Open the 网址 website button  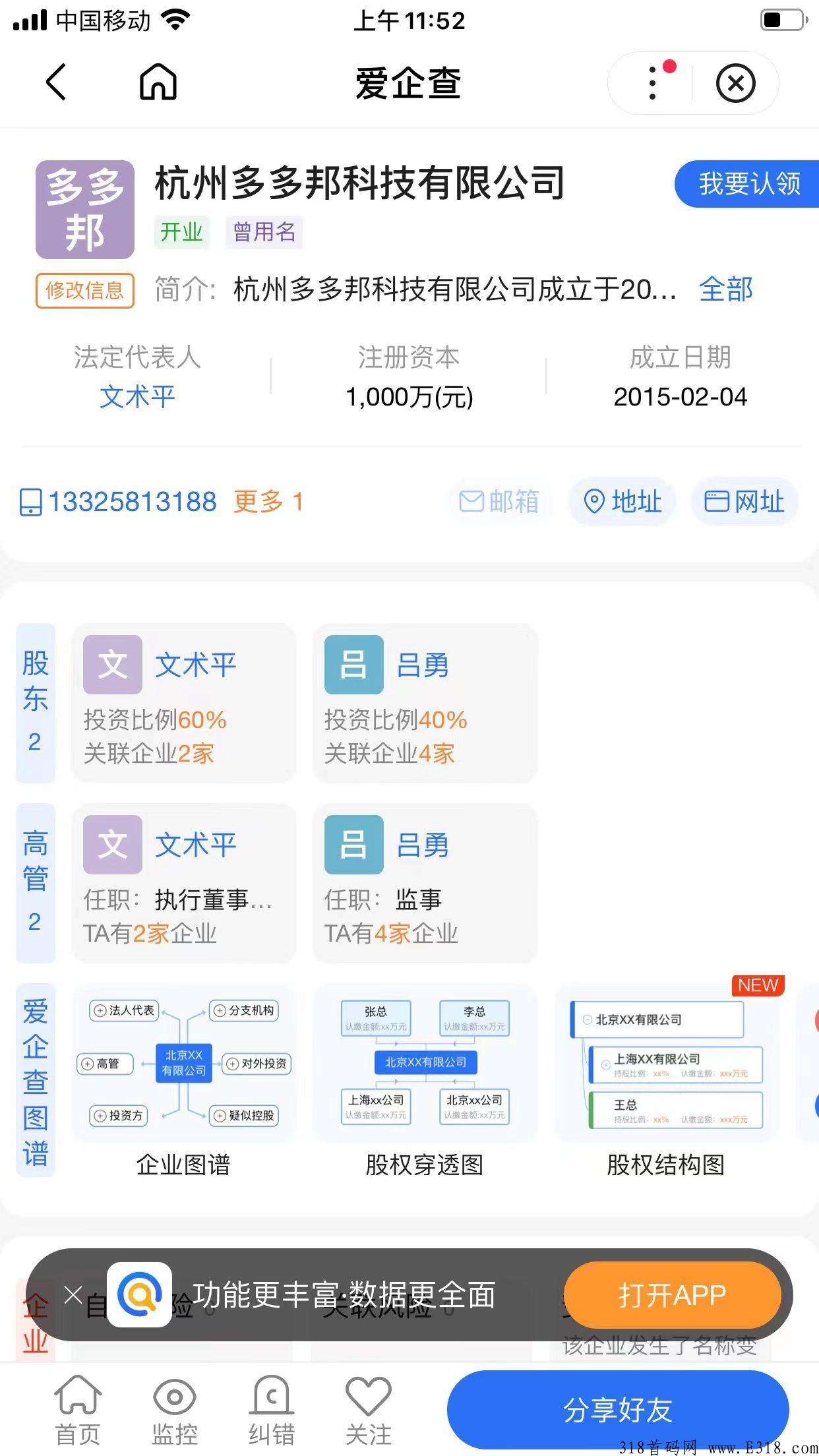744,502
